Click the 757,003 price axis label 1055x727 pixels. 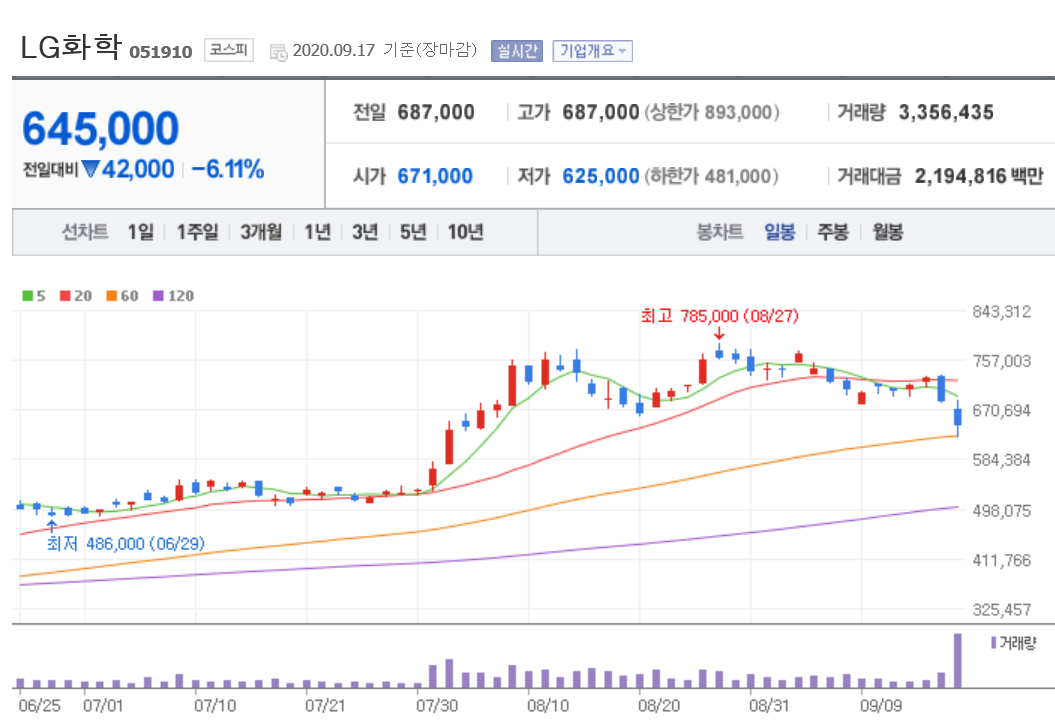click(x=1001, y=361)
